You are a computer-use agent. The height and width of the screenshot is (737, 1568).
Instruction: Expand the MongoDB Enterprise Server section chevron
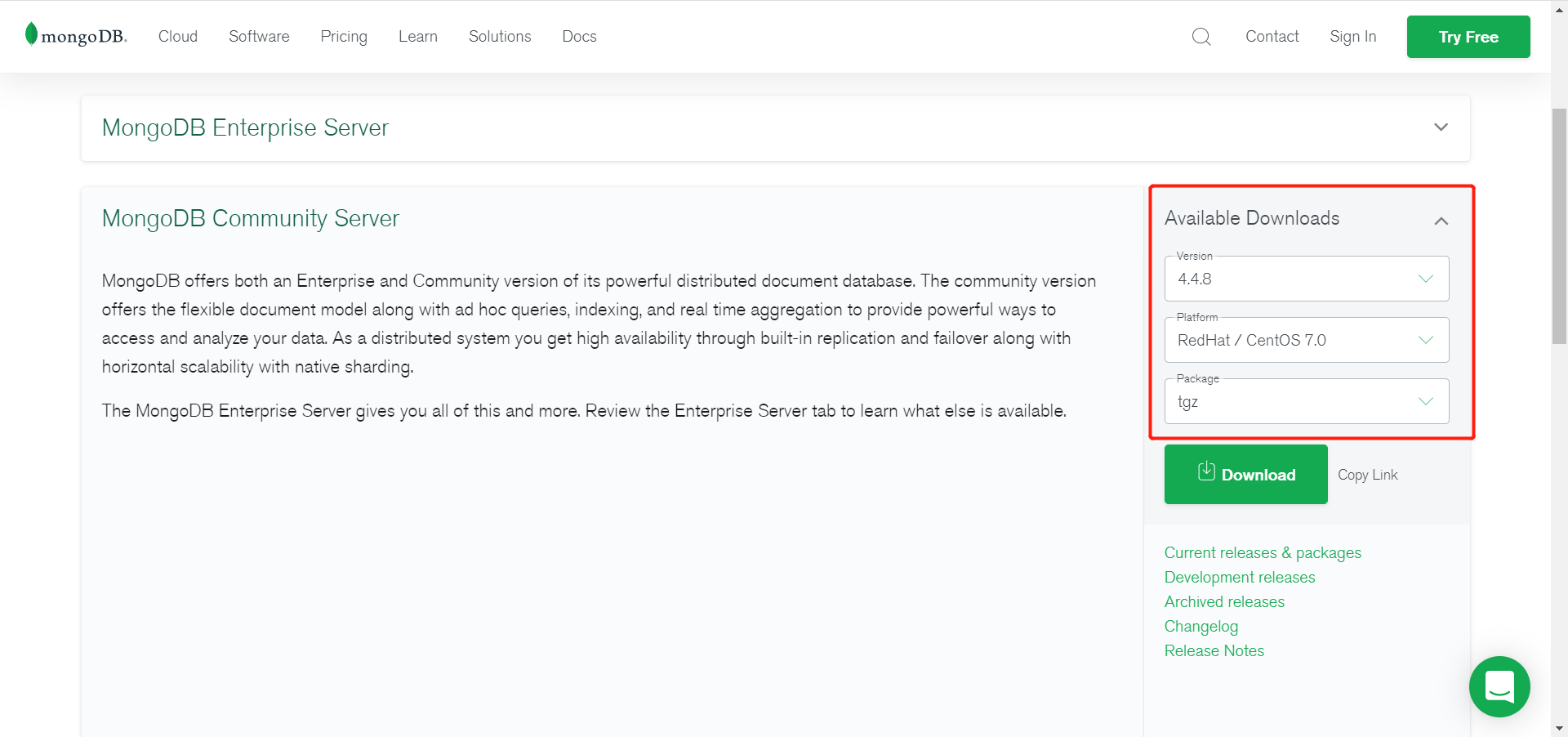coord(1441,127)
